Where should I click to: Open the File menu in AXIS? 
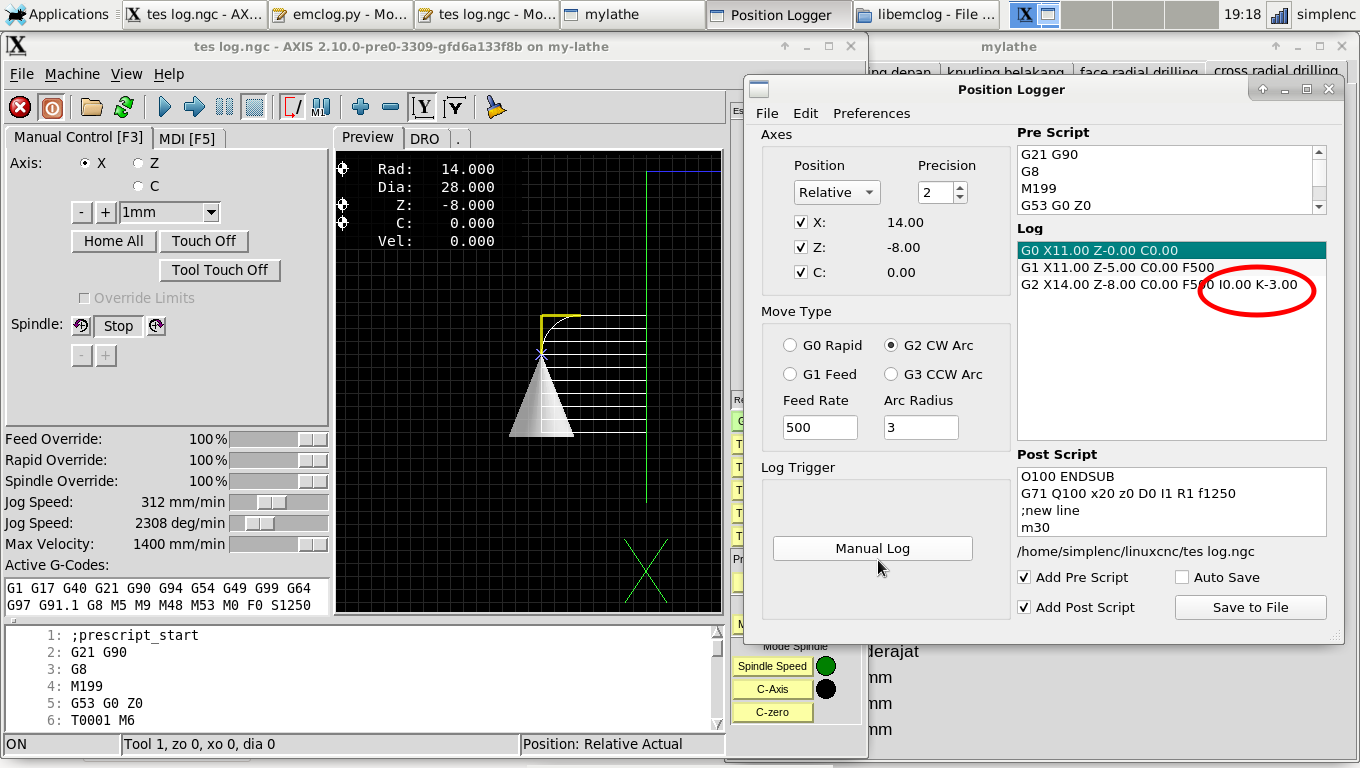(x=22, y=74)
